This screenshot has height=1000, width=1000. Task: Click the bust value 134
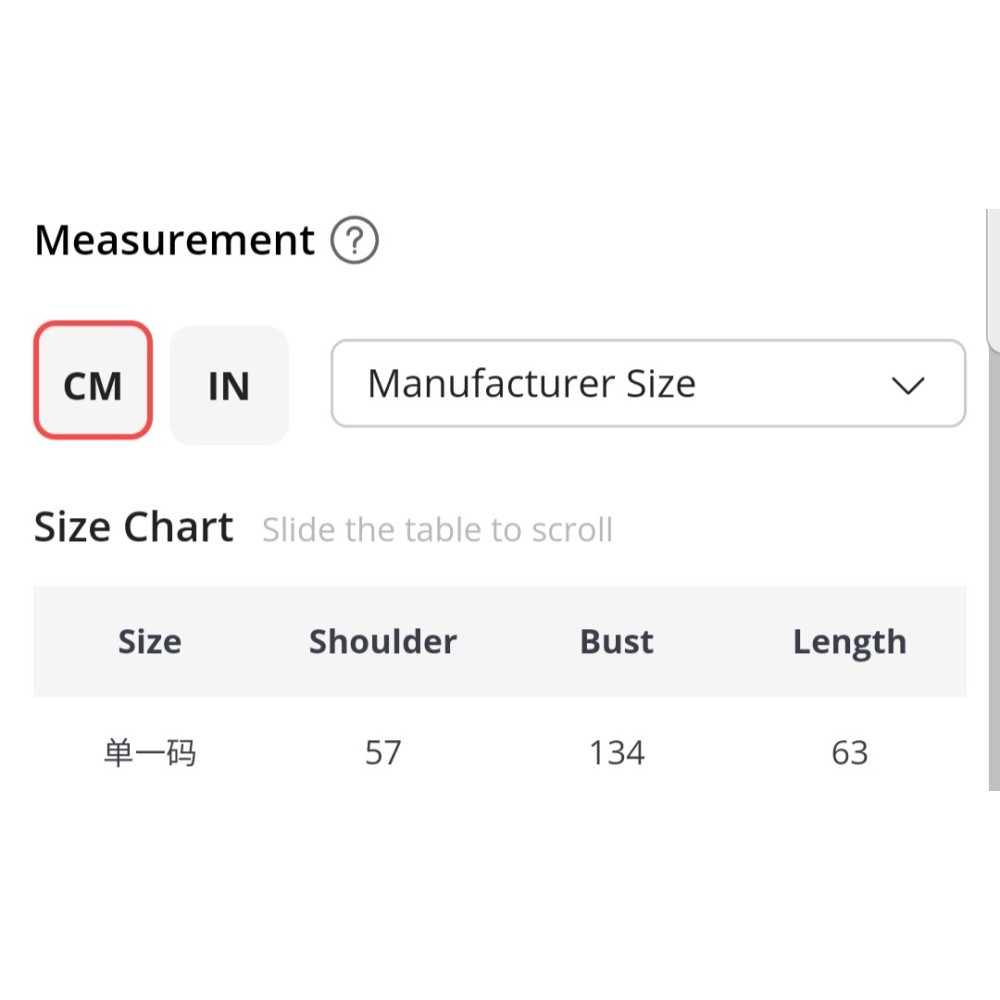617,752
